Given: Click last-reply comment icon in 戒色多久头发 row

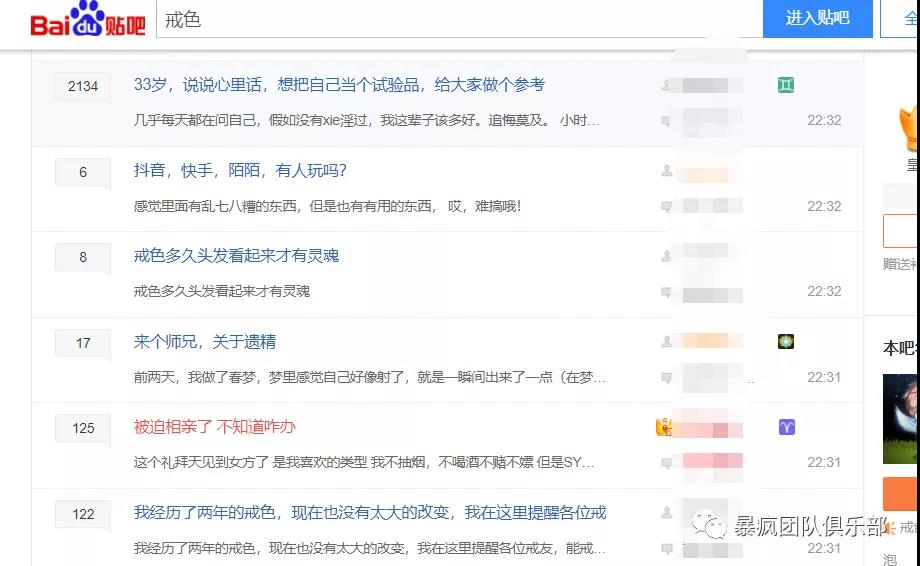Looking at the screenshot, I should (x=666, y=292).
